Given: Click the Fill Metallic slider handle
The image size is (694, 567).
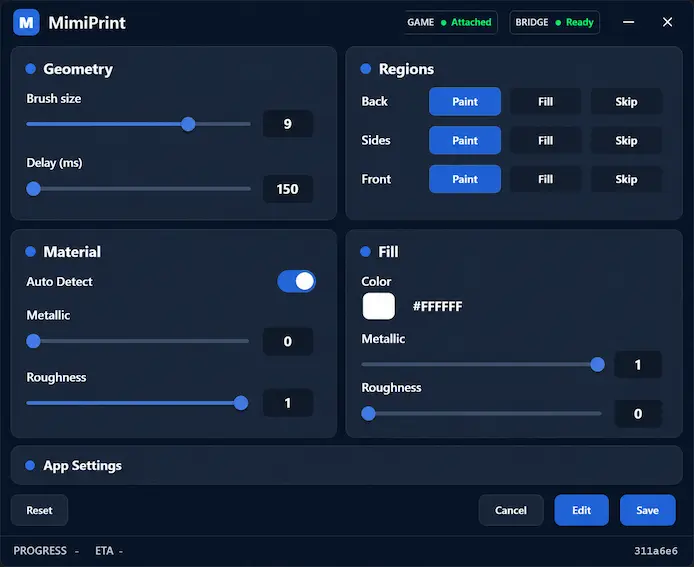Looking at the screenshot, I should tap(598, 364).
